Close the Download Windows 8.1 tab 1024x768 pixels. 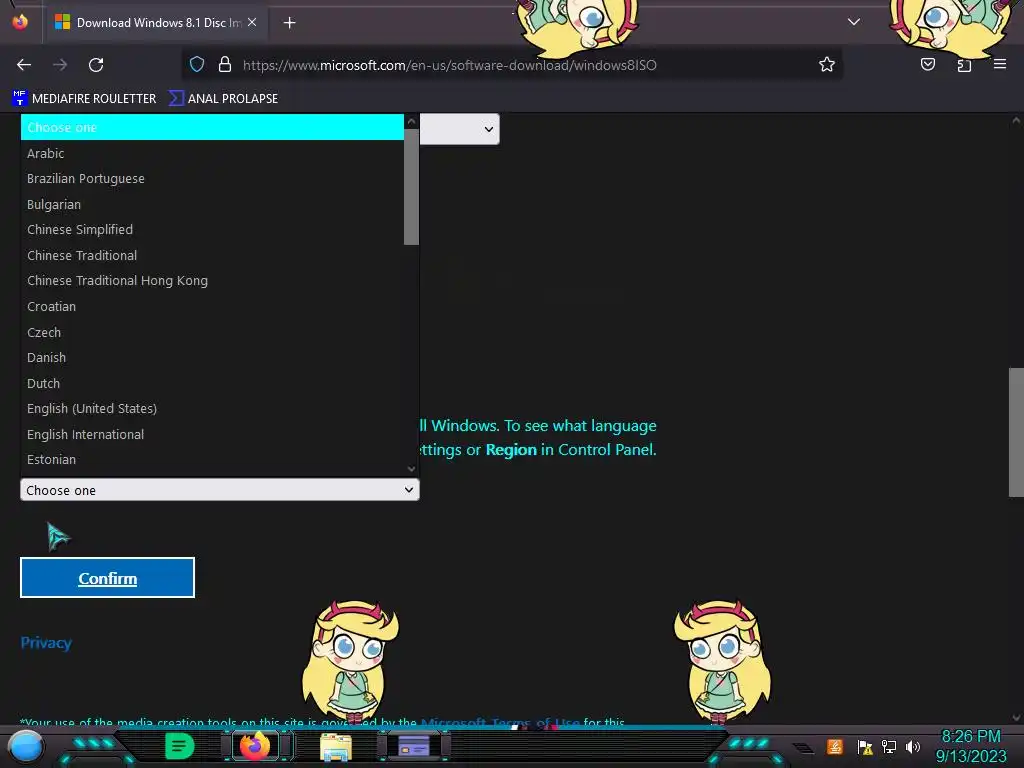(252, 22)
